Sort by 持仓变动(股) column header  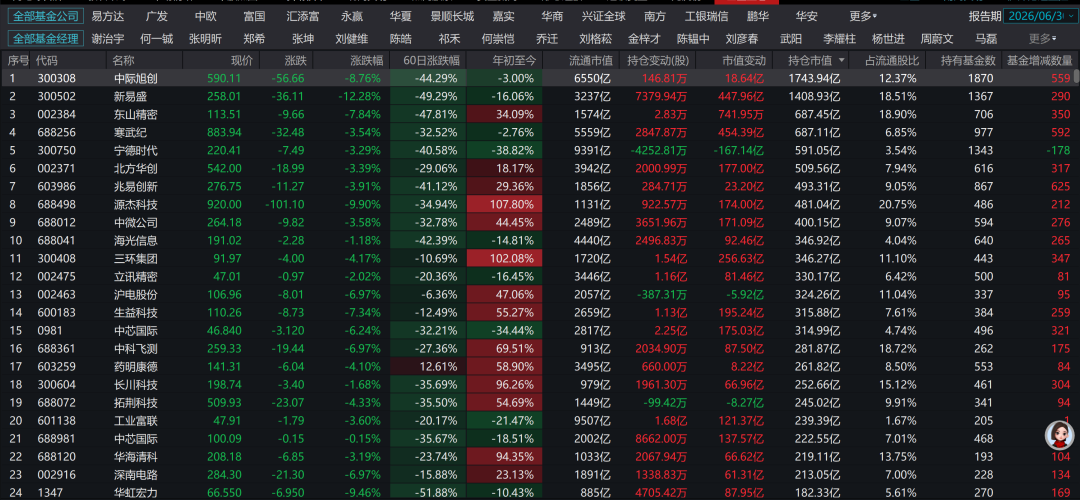pos(658,61)
